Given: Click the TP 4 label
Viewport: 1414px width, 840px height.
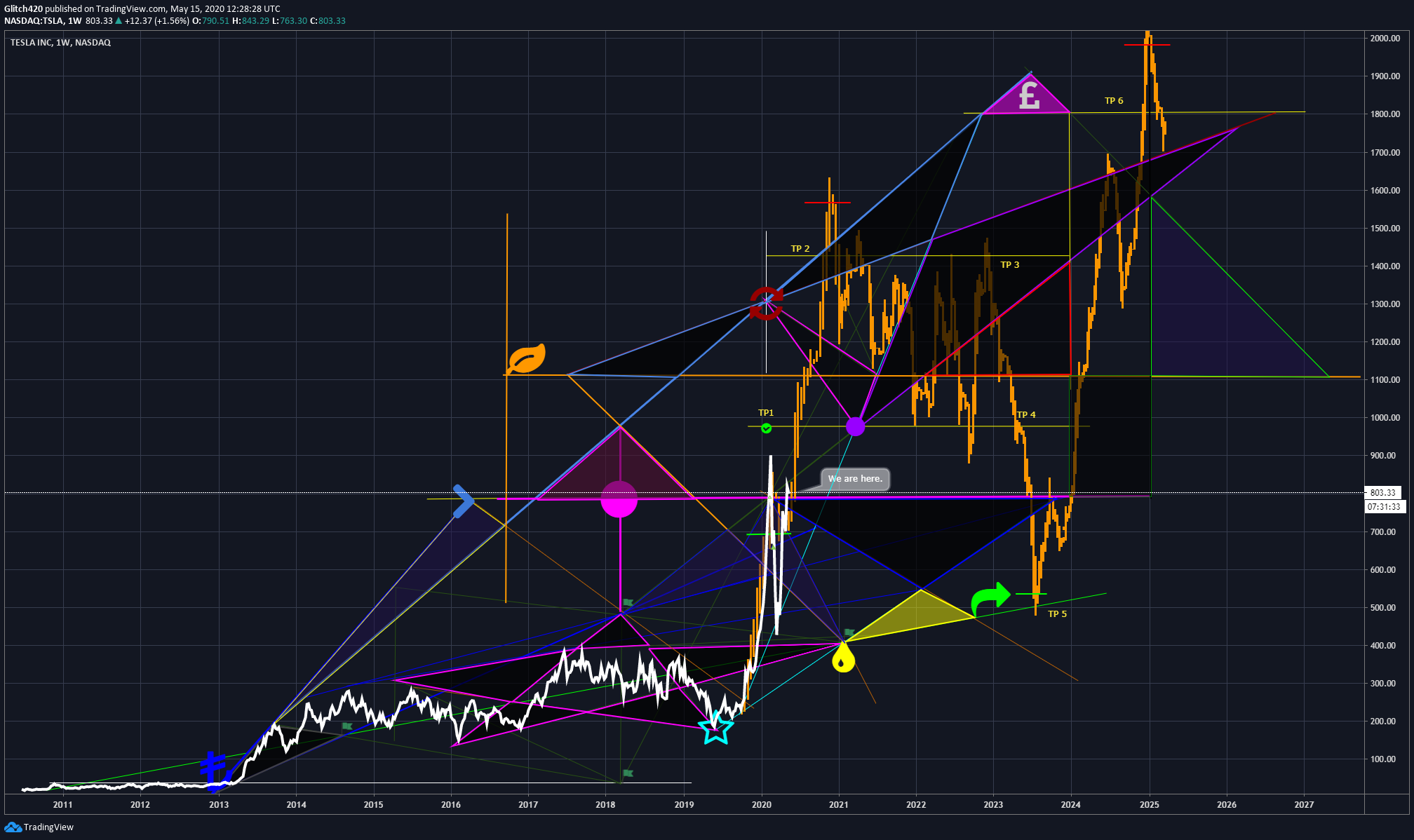Looking at the screenshot, I should click(x=1026, y=415).
